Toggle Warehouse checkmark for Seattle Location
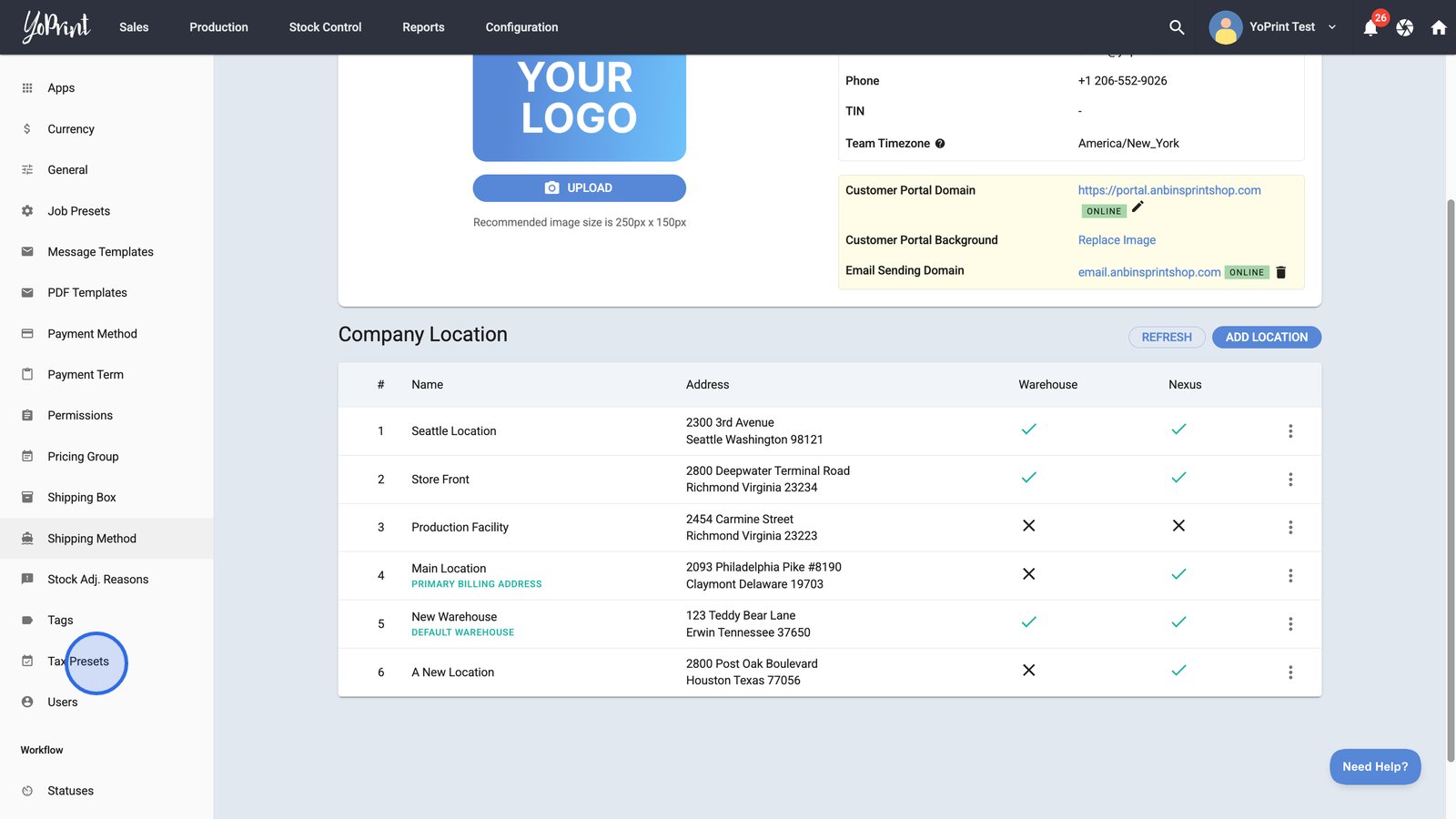 pyautogui.click(x=1028, y=430)
